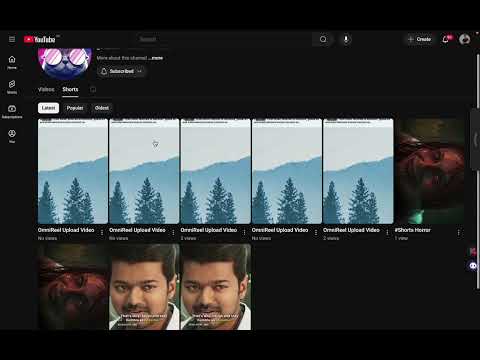The image size is (480, 360).
Task: Open the second-row horror face short
Action: click(x=73, y=287)
